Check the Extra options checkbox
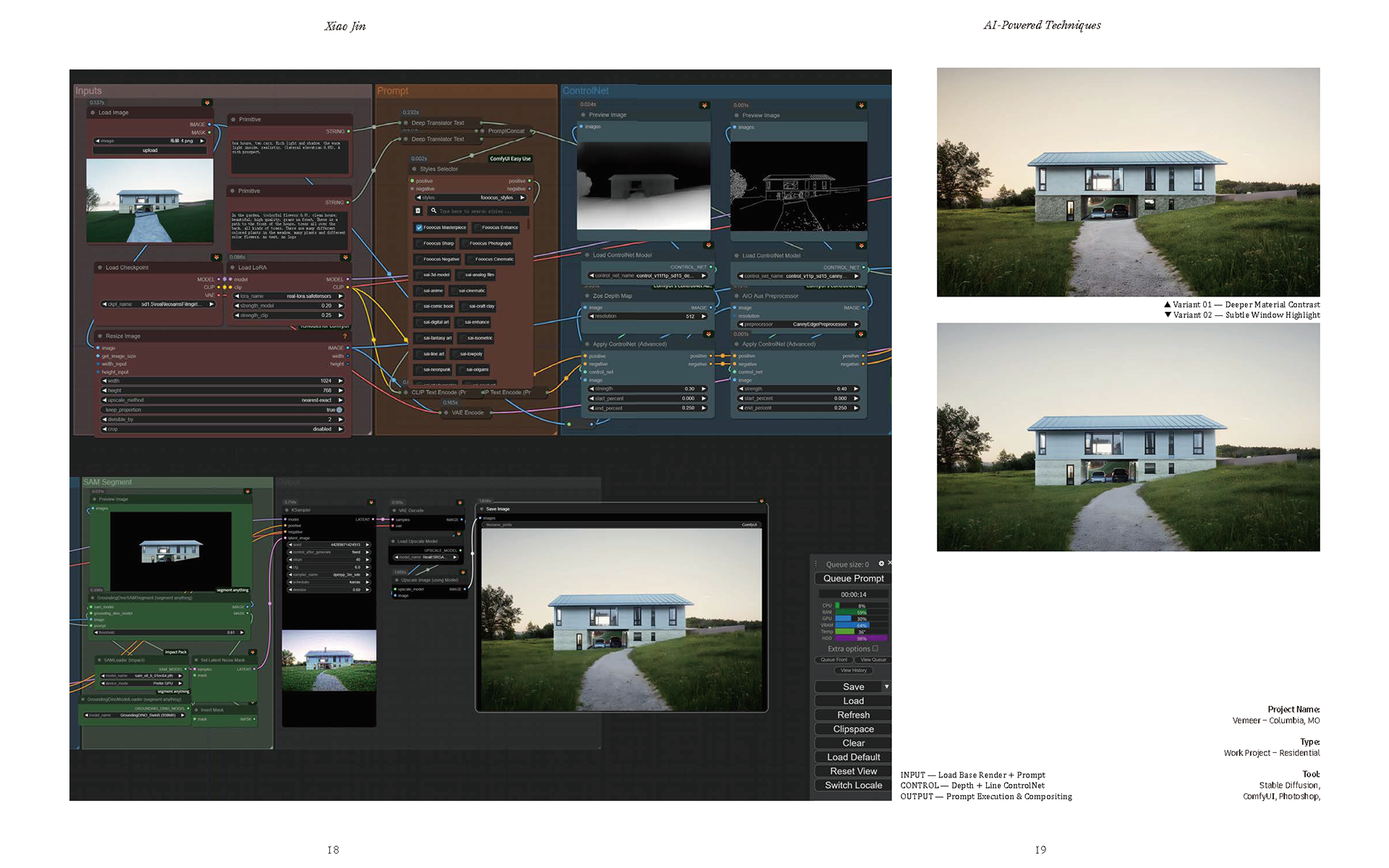1389x868 pixels. (x=875, y=649)
